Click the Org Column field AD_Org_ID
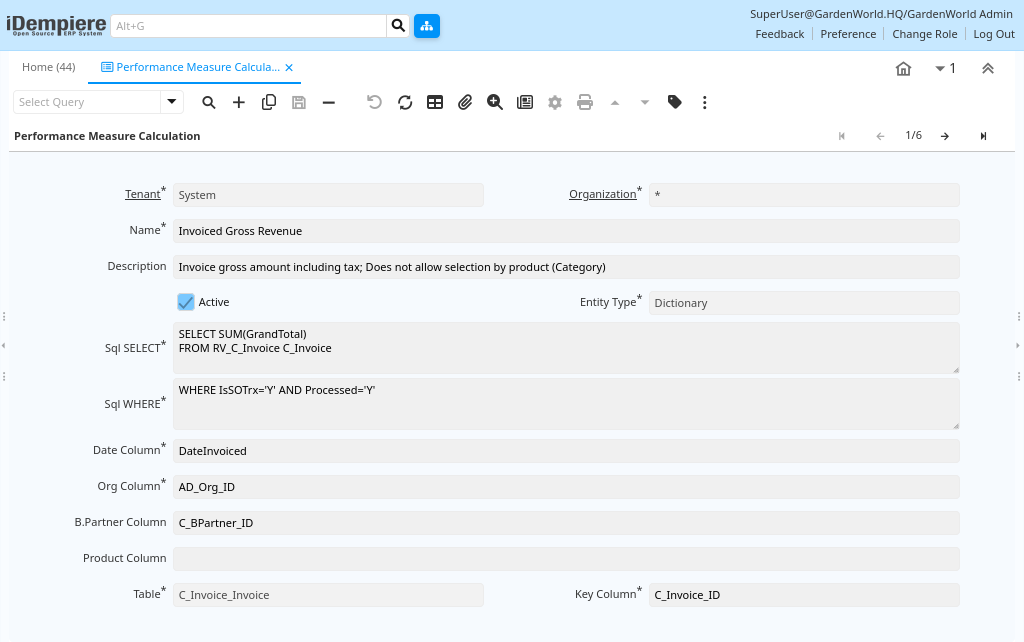Screen dimensions: 1024x642 [x=566, y=487]
